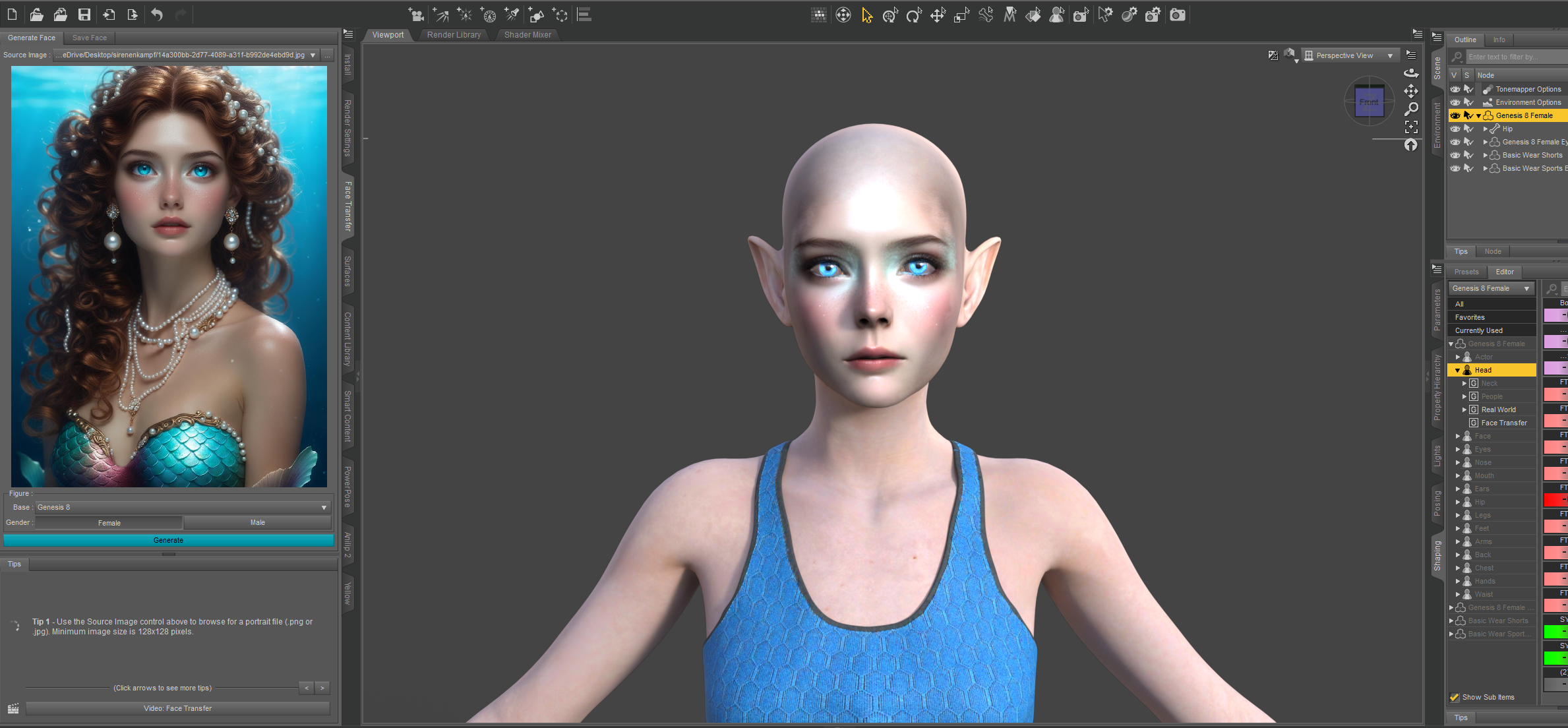
Task: Open the Save Face tab
Action: (x=89, y=38)
